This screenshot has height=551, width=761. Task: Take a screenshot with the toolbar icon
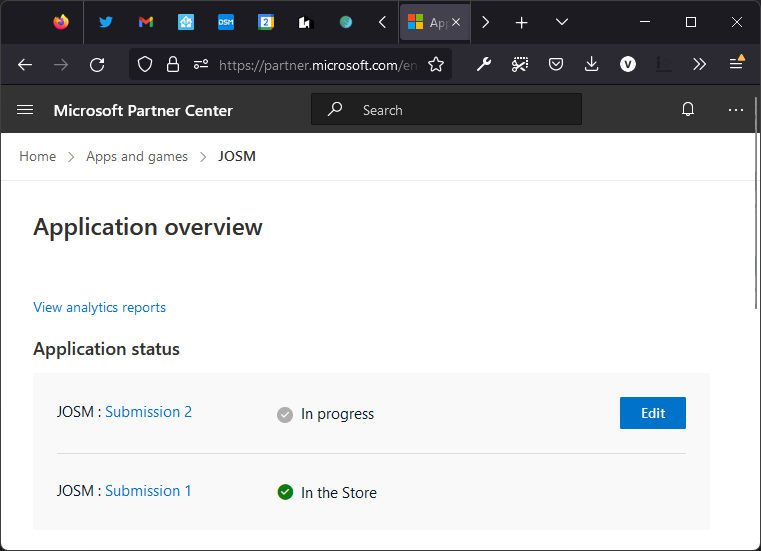[x=520, y=64]
